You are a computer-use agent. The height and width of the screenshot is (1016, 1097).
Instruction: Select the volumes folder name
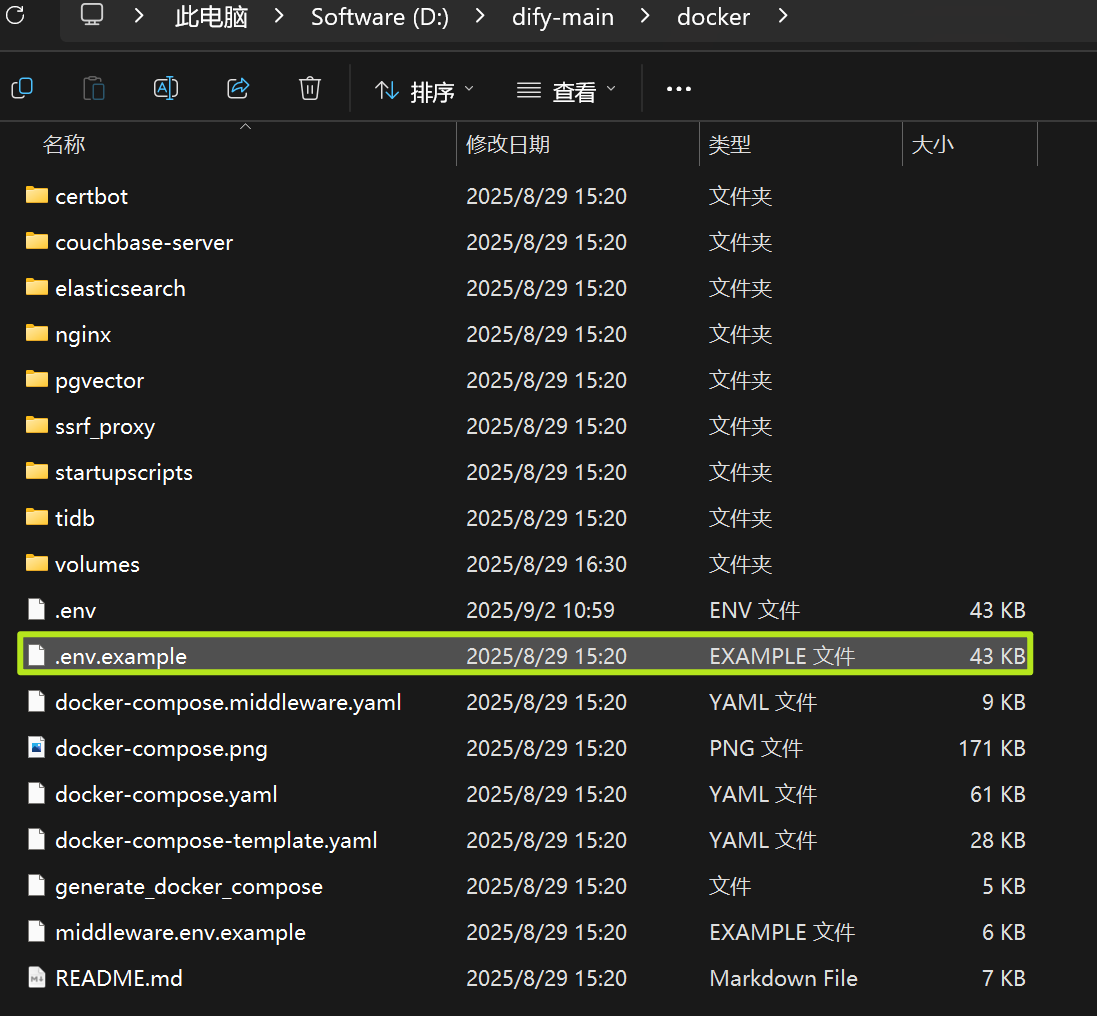(97, 565)
